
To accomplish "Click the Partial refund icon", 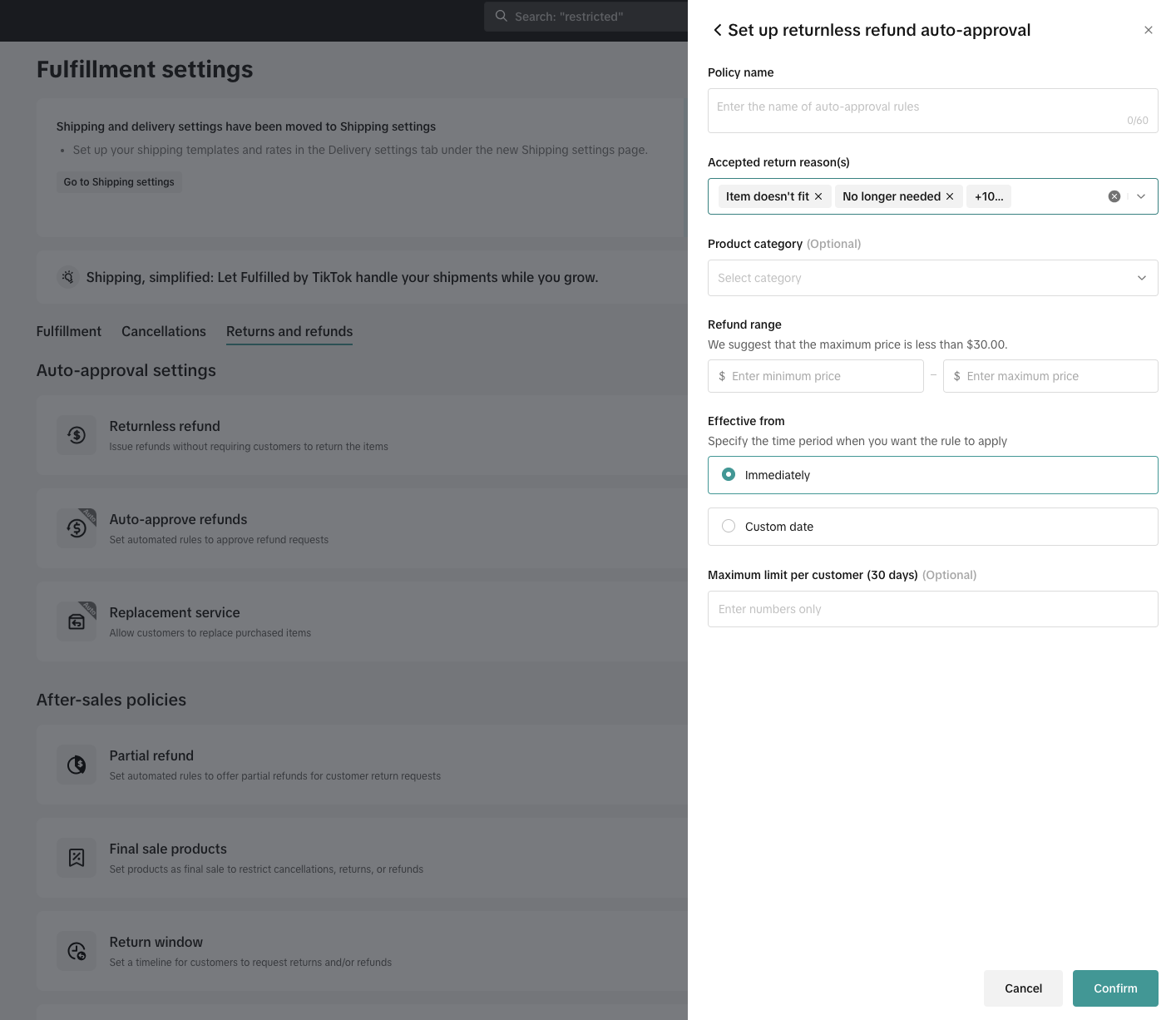I will (x=77, y=764).
